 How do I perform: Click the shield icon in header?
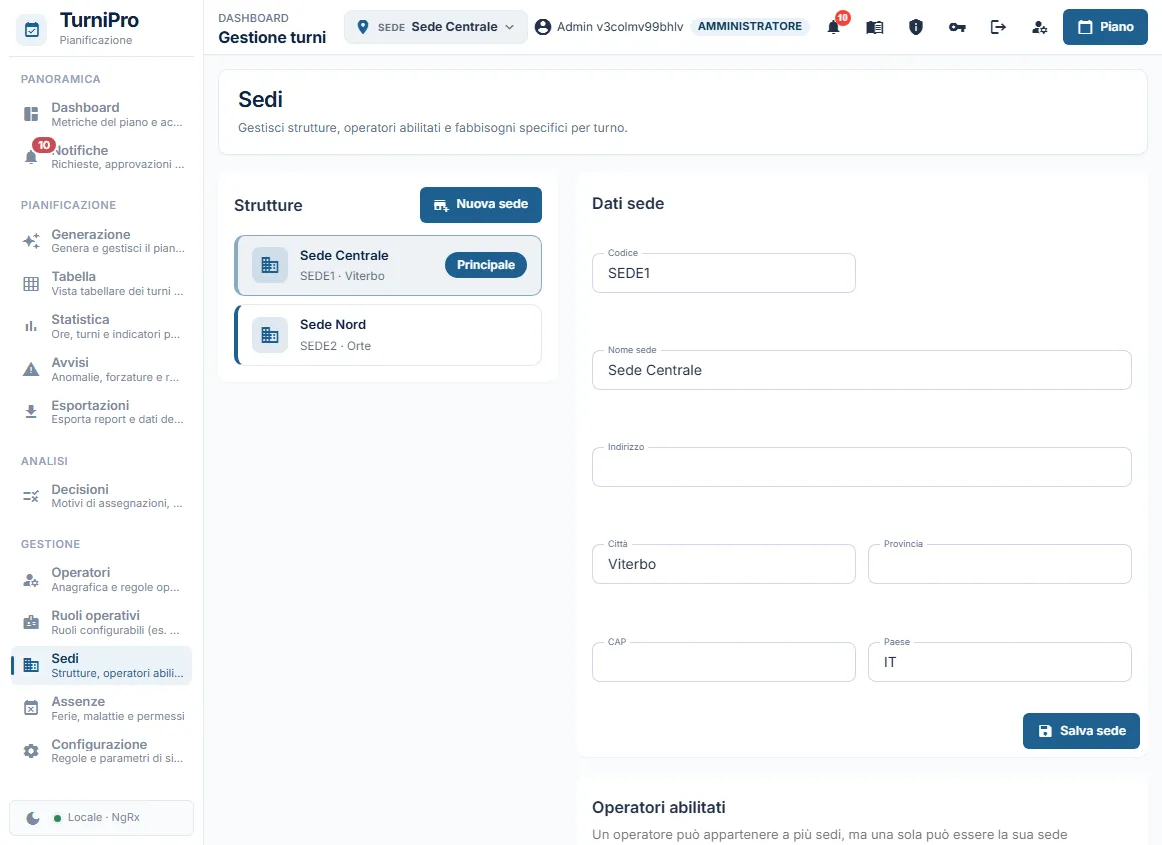pos(916,27)
